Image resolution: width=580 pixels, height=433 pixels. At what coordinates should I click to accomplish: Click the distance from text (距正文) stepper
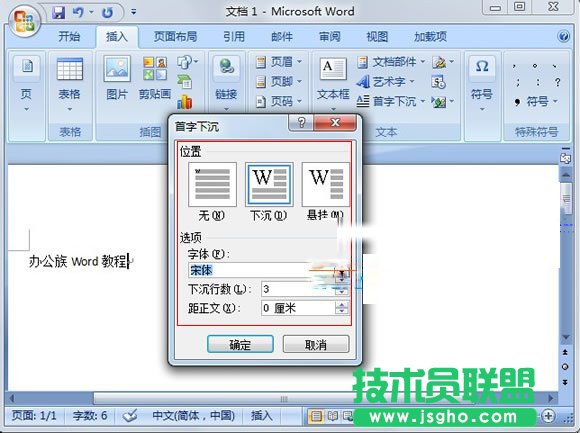point(341,308)
